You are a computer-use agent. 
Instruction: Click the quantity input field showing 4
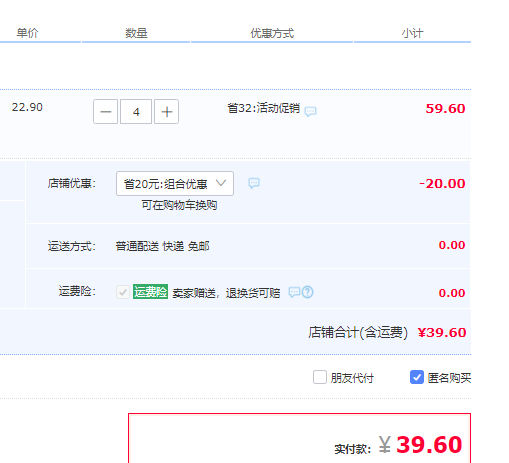tap(136, 112)
